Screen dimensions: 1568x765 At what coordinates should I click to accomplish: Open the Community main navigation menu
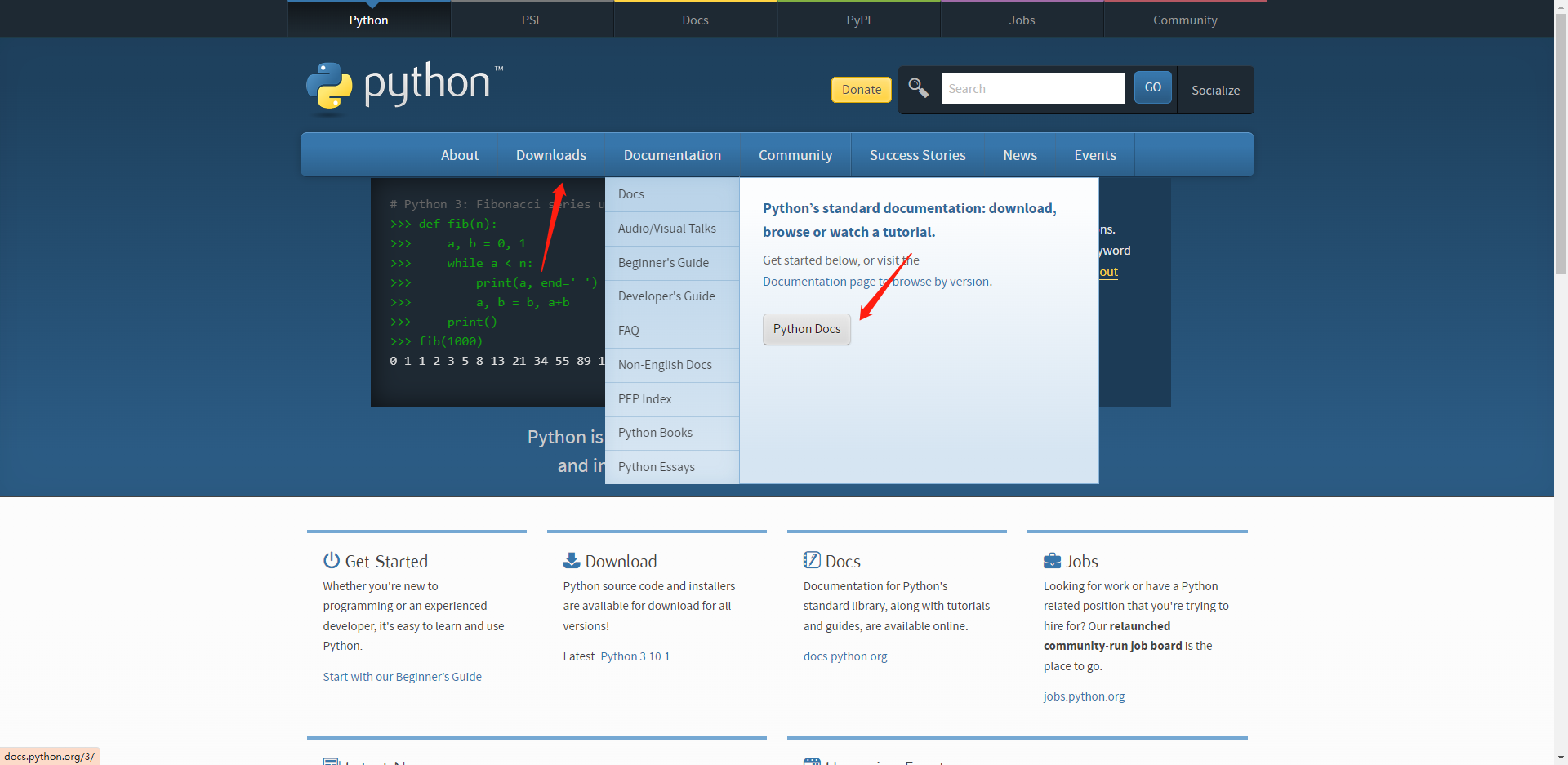click(795, 155)
